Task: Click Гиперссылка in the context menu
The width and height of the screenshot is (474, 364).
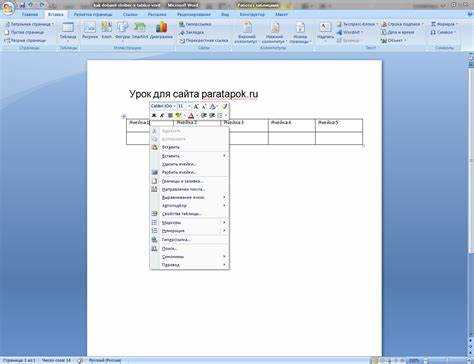Action: coord(190,240)
